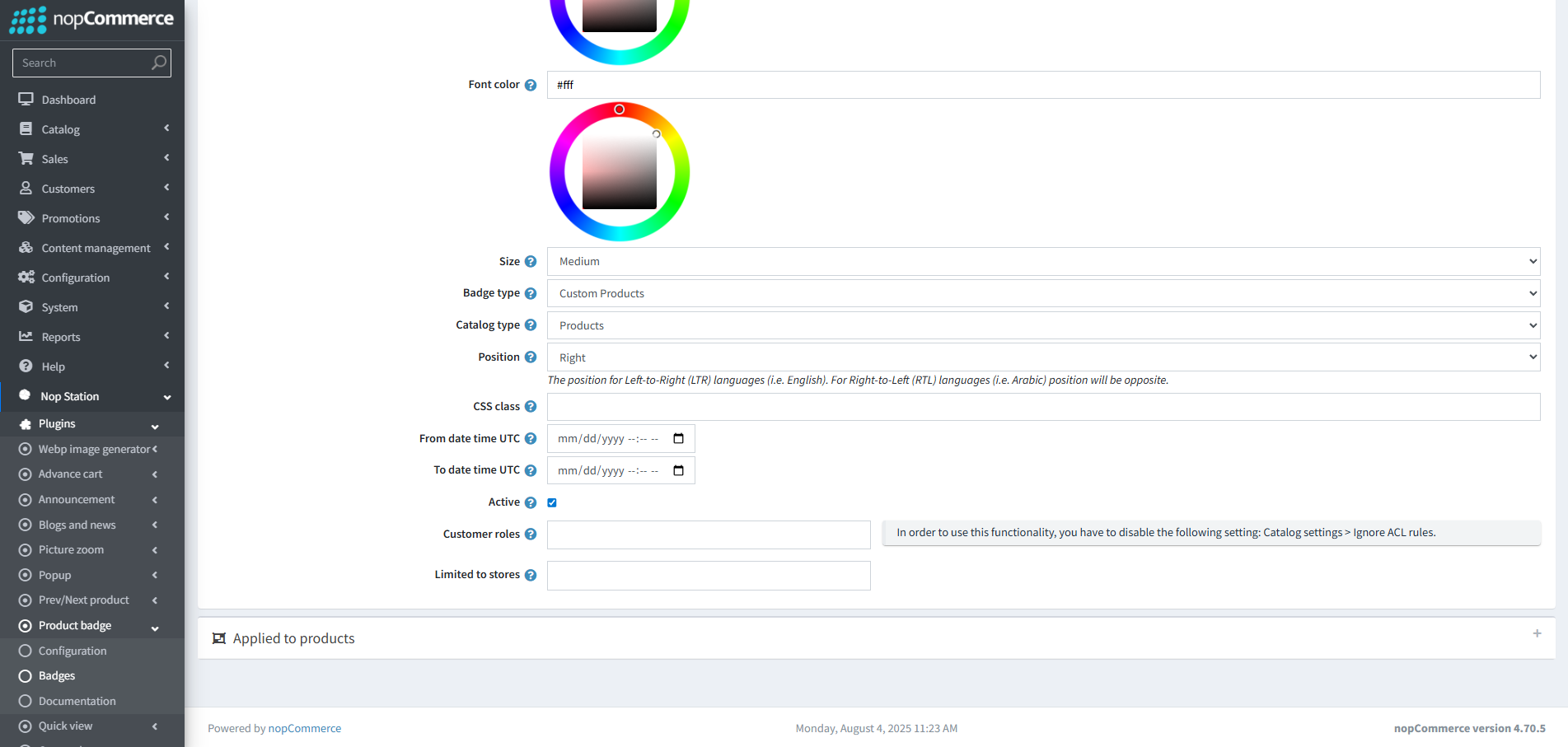Open the Dashboard monitor icon
1568x747 pixels.
click(x=26, y=99)
